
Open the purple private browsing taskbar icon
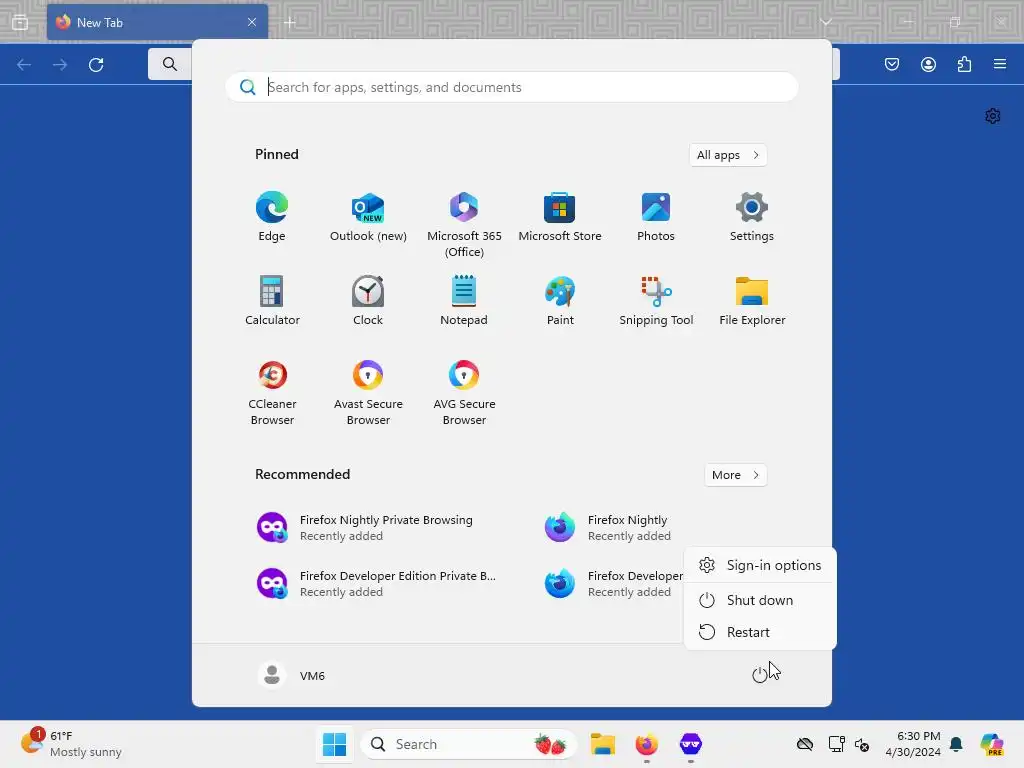coord(690,744)
